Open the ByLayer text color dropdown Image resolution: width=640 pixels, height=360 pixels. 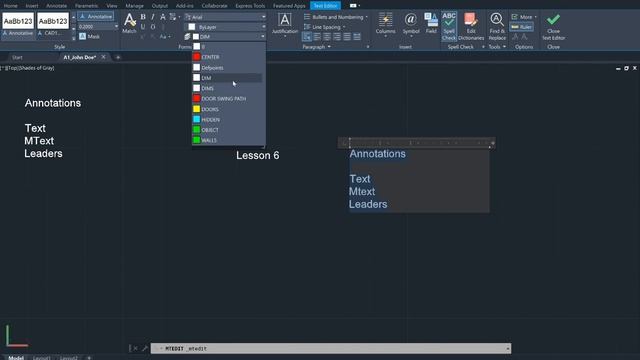click(x=225, y=27)
